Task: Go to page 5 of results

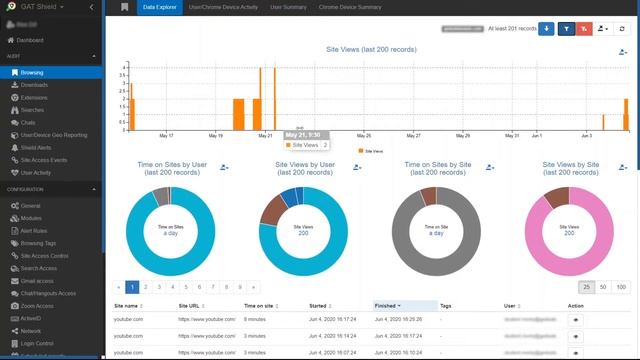Action: 186,287
